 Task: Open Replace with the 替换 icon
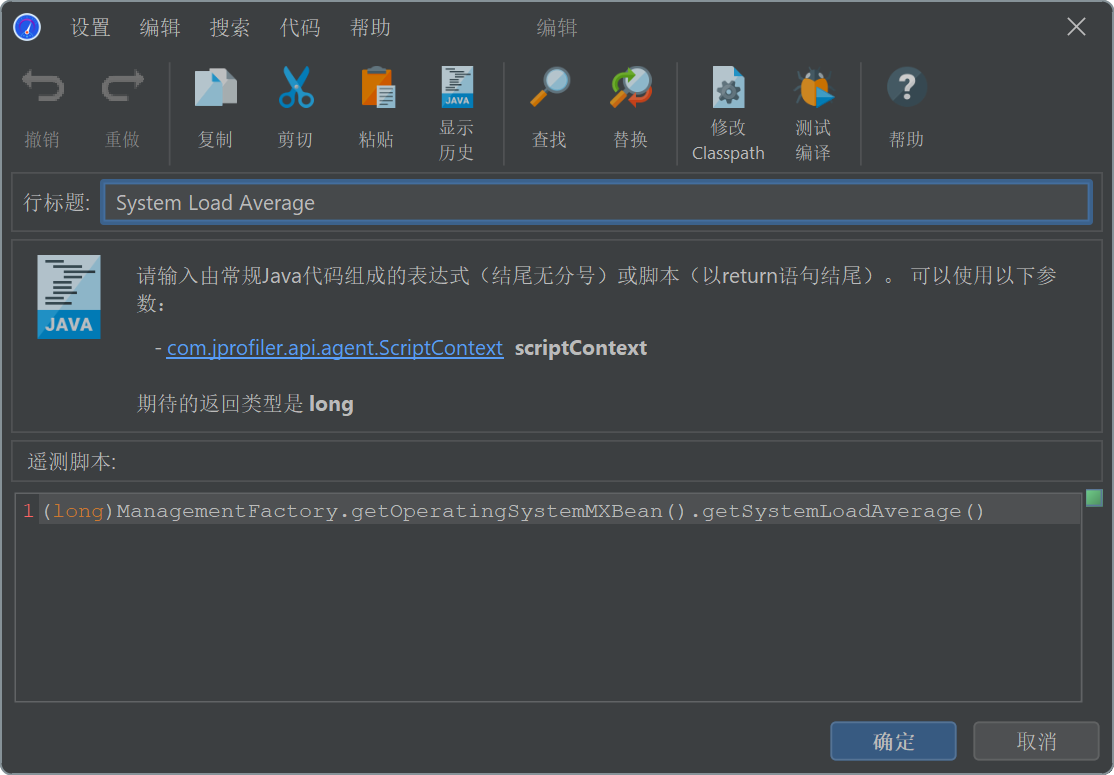(x=631, y=88)
